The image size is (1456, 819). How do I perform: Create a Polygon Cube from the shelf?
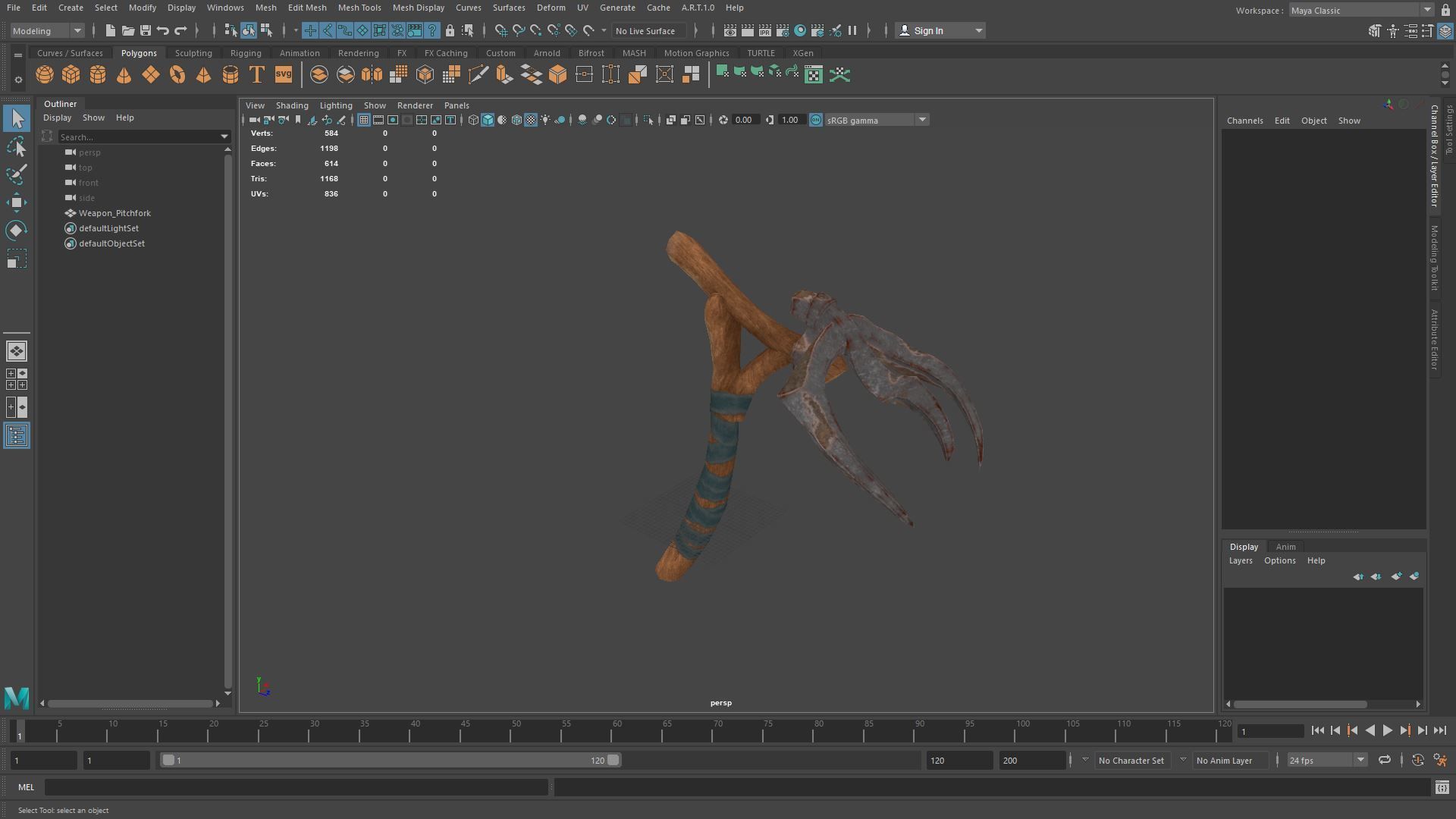(x=71, y=74)
